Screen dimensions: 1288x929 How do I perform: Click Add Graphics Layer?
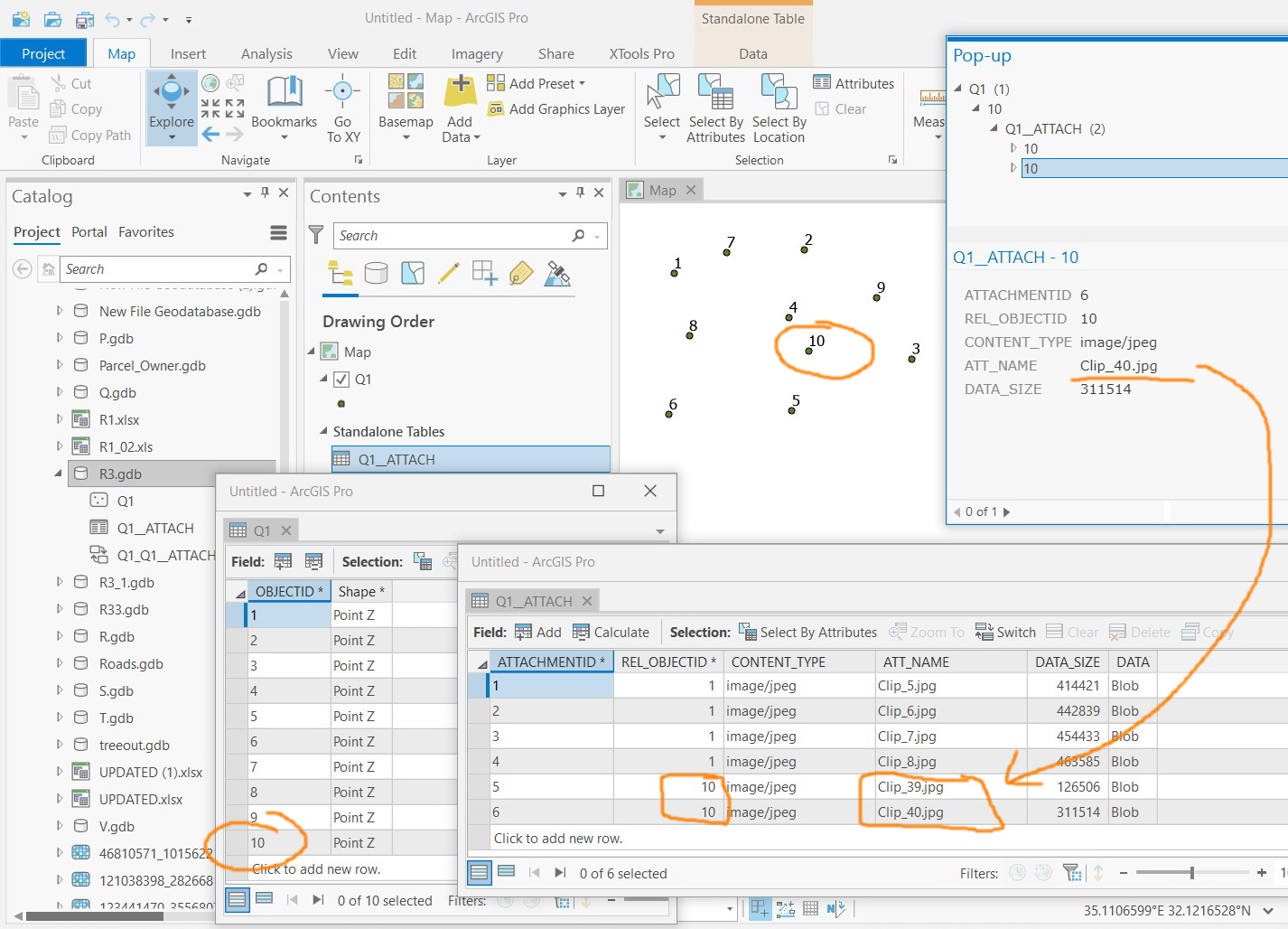(556, 109)
